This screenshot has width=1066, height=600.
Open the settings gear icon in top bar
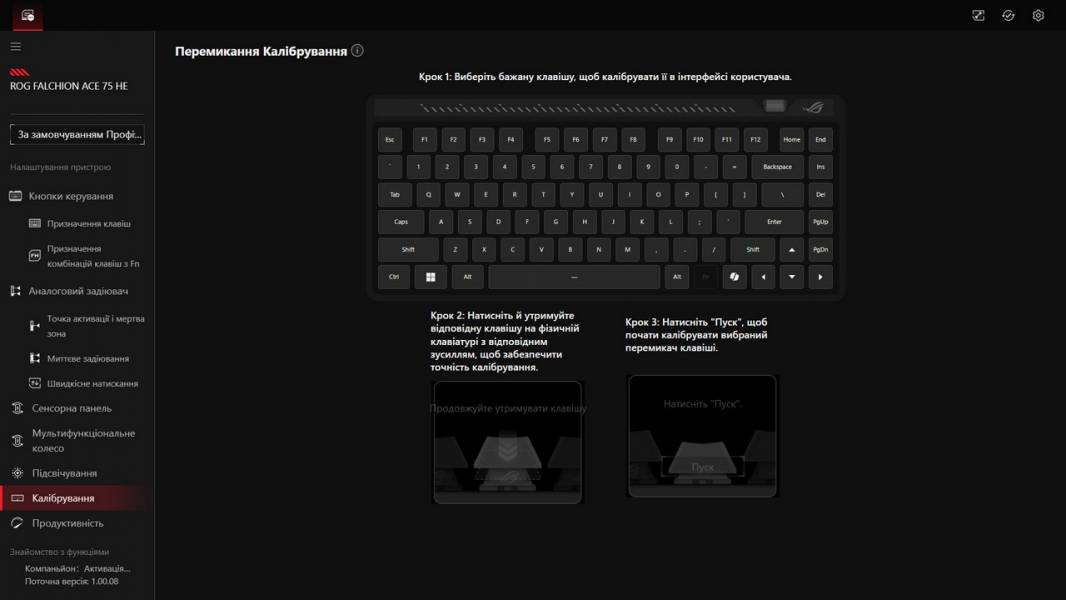pyautogui.click(x=1038, y=15)
